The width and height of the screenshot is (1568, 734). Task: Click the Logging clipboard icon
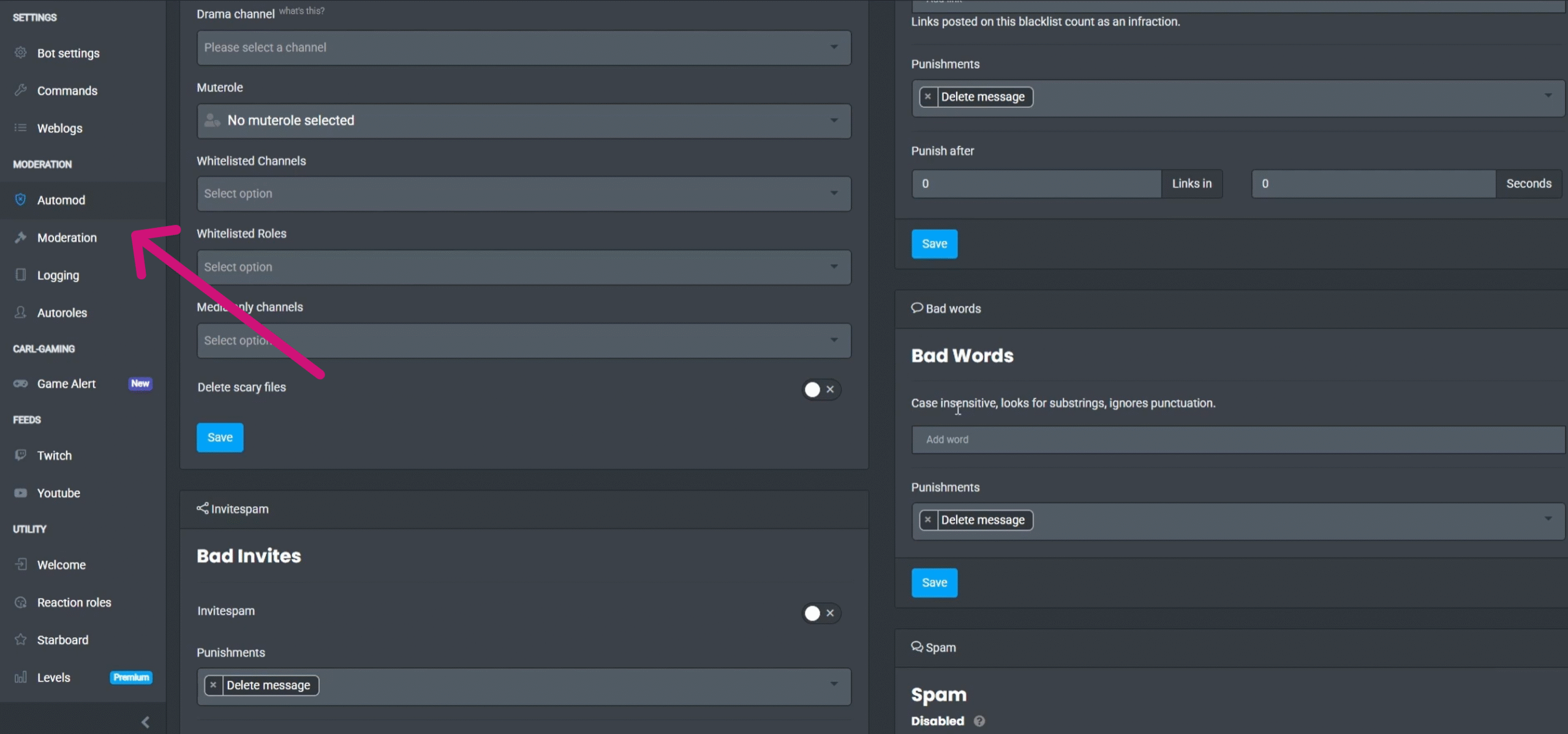[x=20, y=274]
